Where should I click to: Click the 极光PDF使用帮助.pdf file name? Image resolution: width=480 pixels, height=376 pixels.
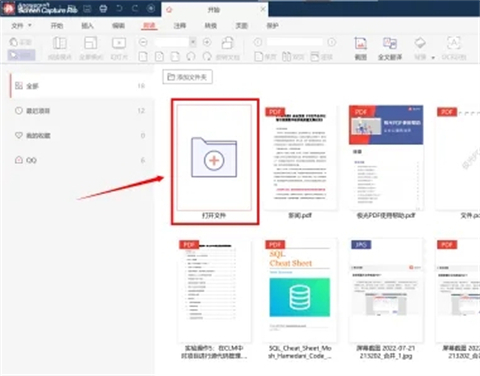(x=386, y=215)
